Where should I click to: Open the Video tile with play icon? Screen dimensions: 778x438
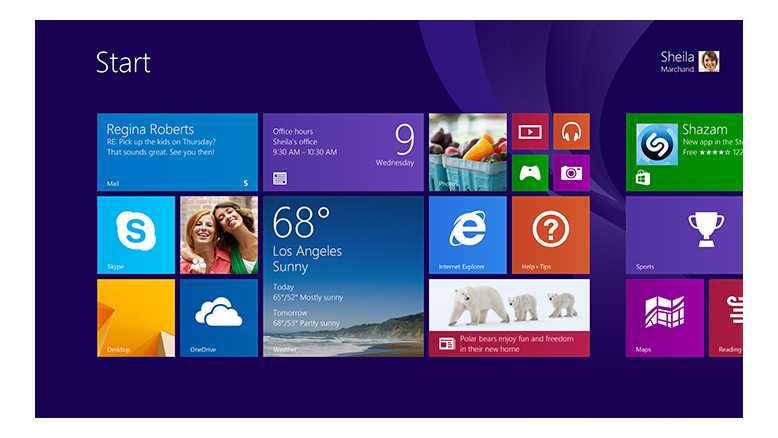pyautogui.click(x=530, y=131)
